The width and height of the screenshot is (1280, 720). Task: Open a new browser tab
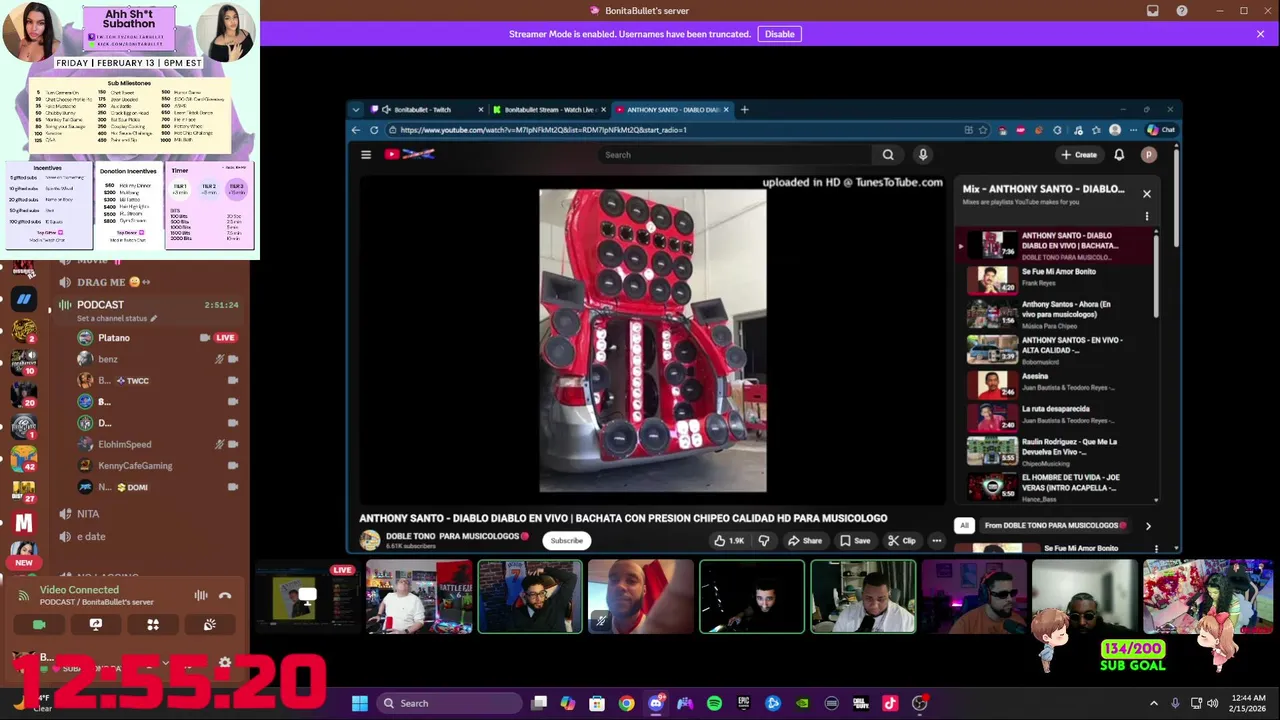[744, 110]
